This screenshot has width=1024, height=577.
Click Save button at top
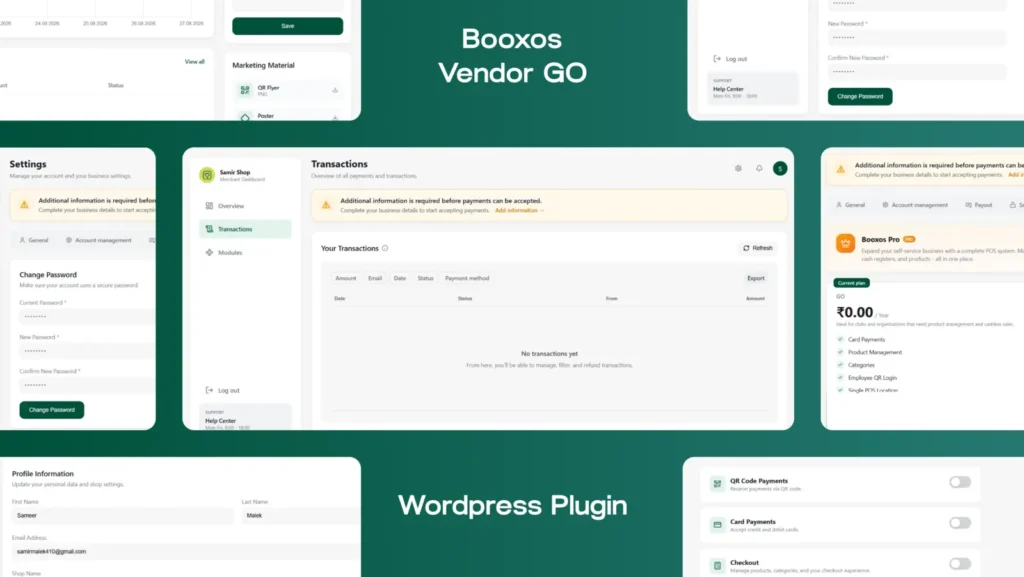287,26
